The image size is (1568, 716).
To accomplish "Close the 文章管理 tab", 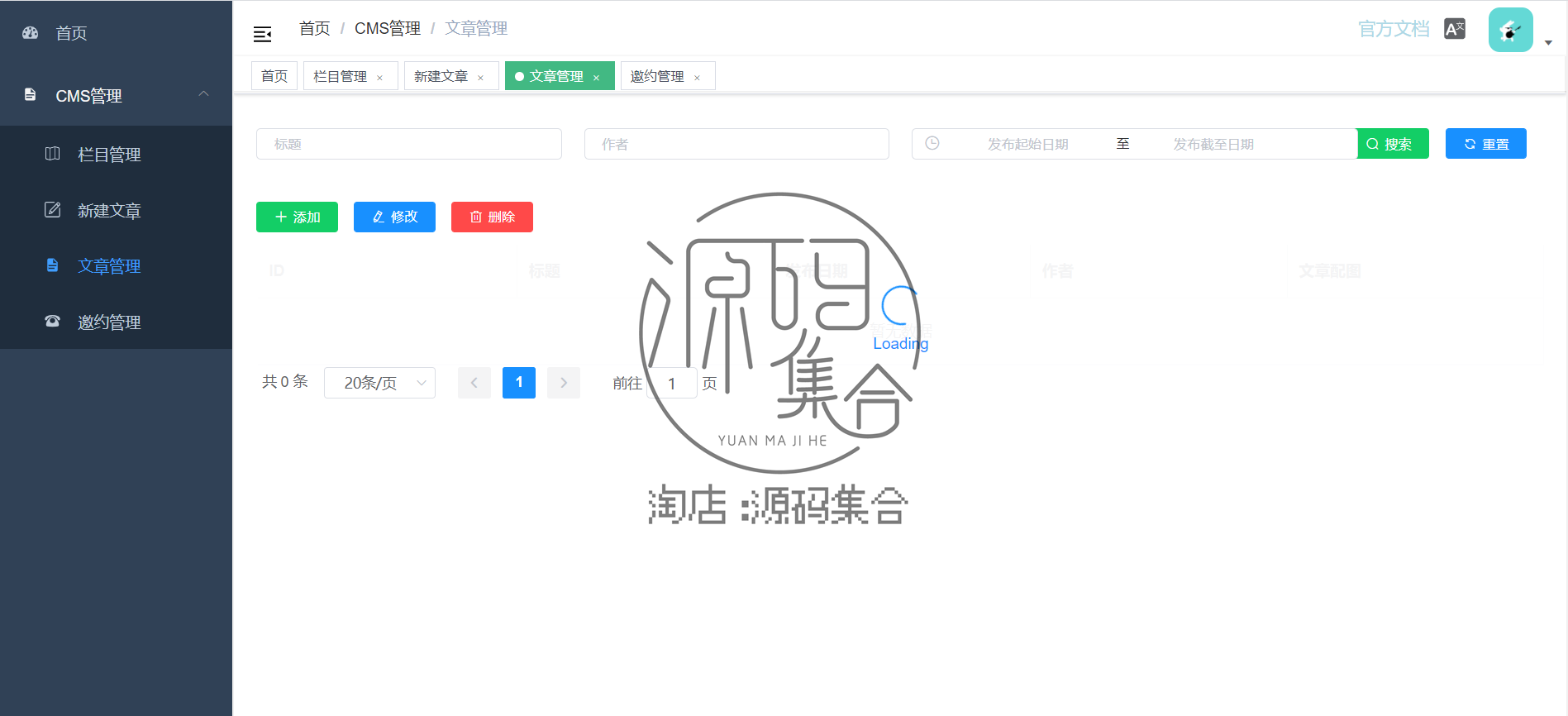I will pos(597,78).
